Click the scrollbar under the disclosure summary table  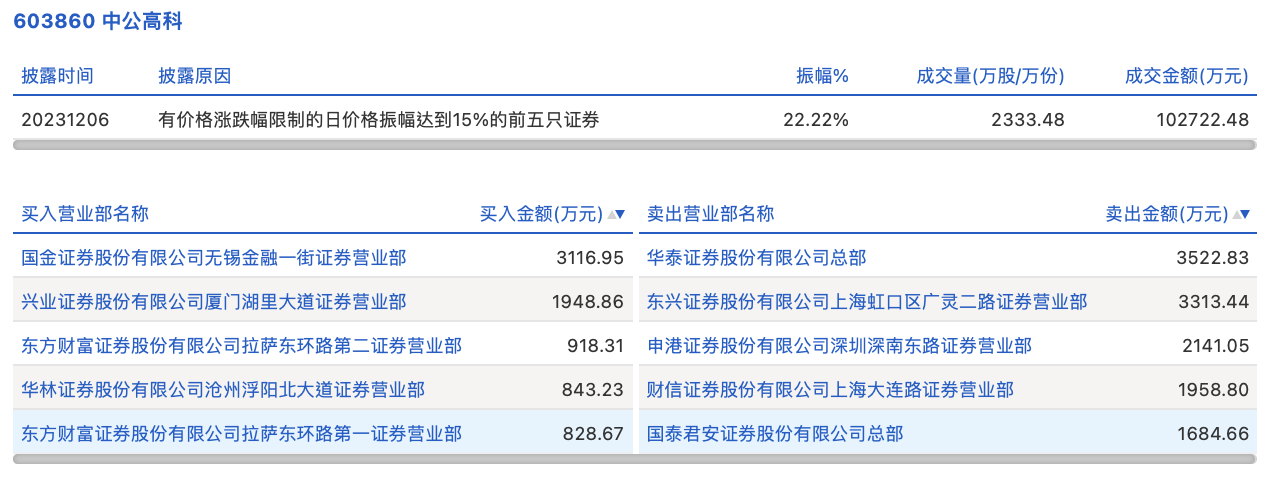(634, 145)
